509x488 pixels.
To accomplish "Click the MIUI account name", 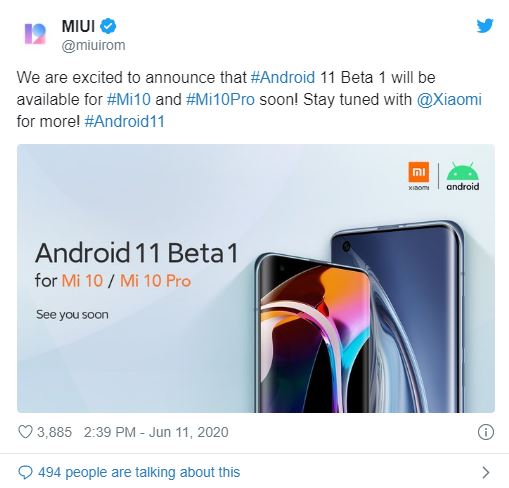I will click(x=78, y=26).
